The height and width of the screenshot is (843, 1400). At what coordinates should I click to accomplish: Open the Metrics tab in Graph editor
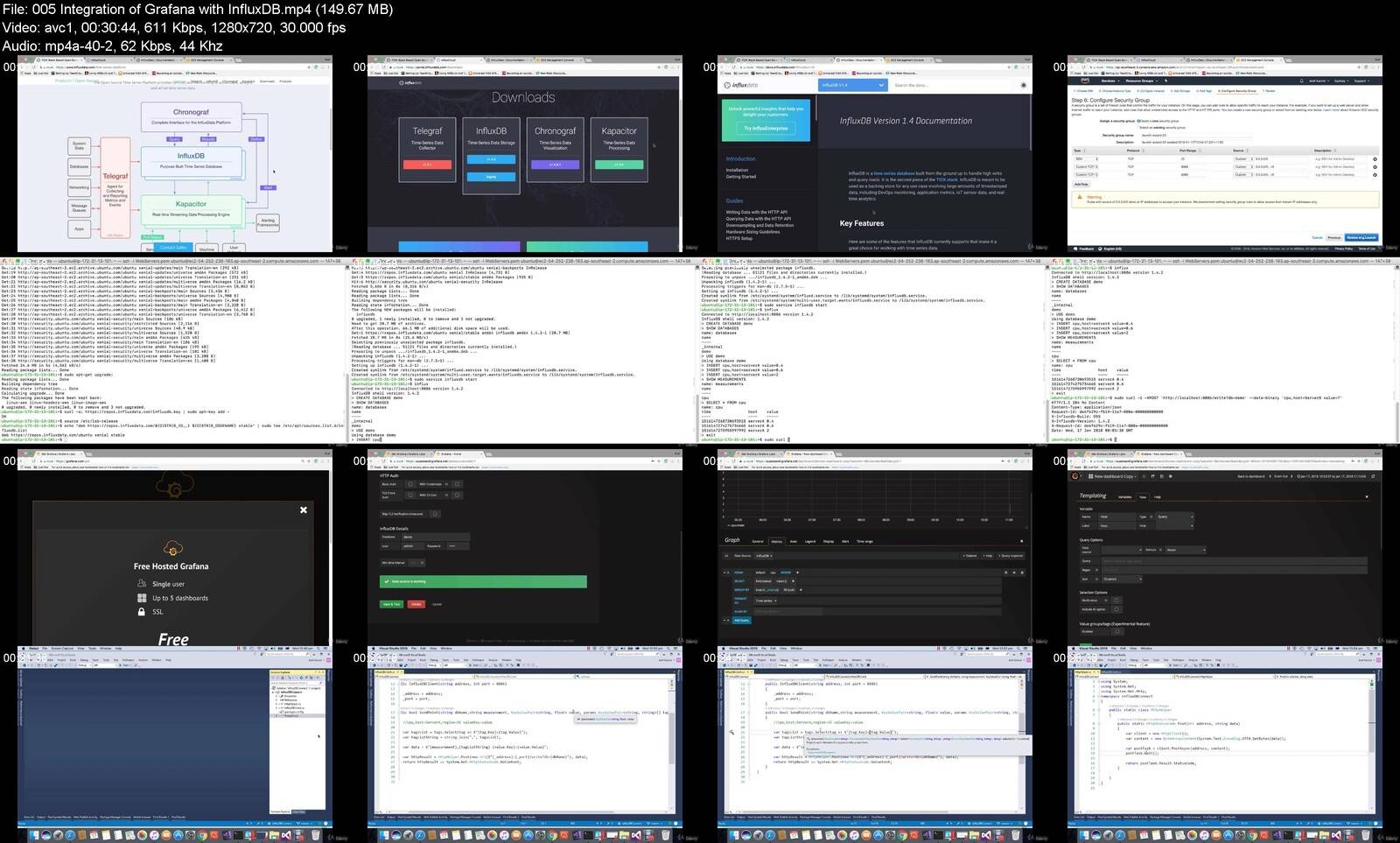click(x=777, y=542)
